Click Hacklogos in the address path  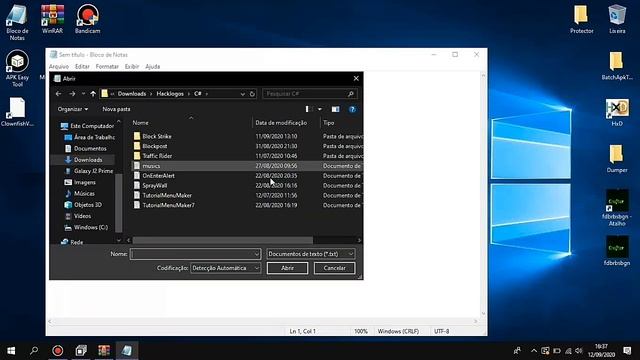[170, 94]
